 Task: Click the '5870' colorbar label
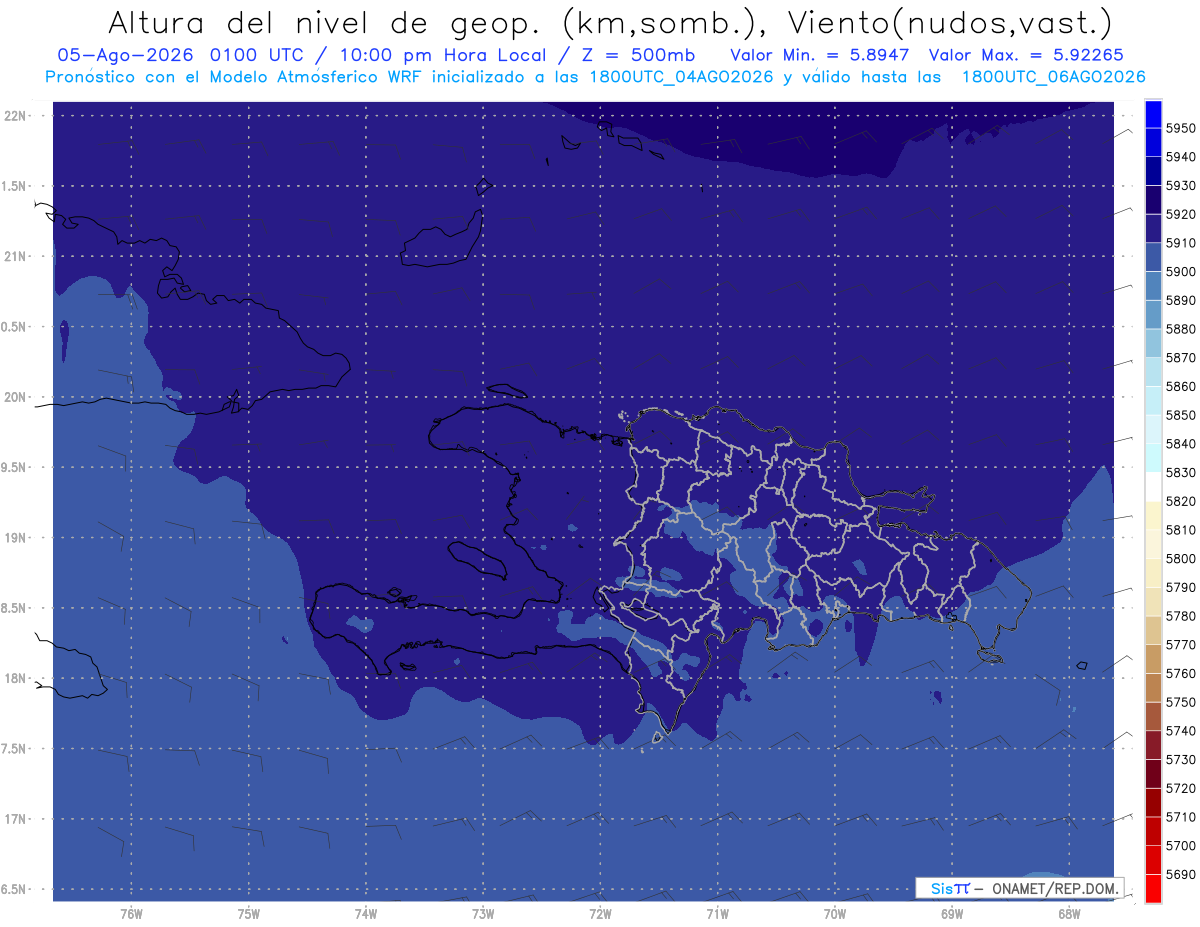(x=1180, y=358)
